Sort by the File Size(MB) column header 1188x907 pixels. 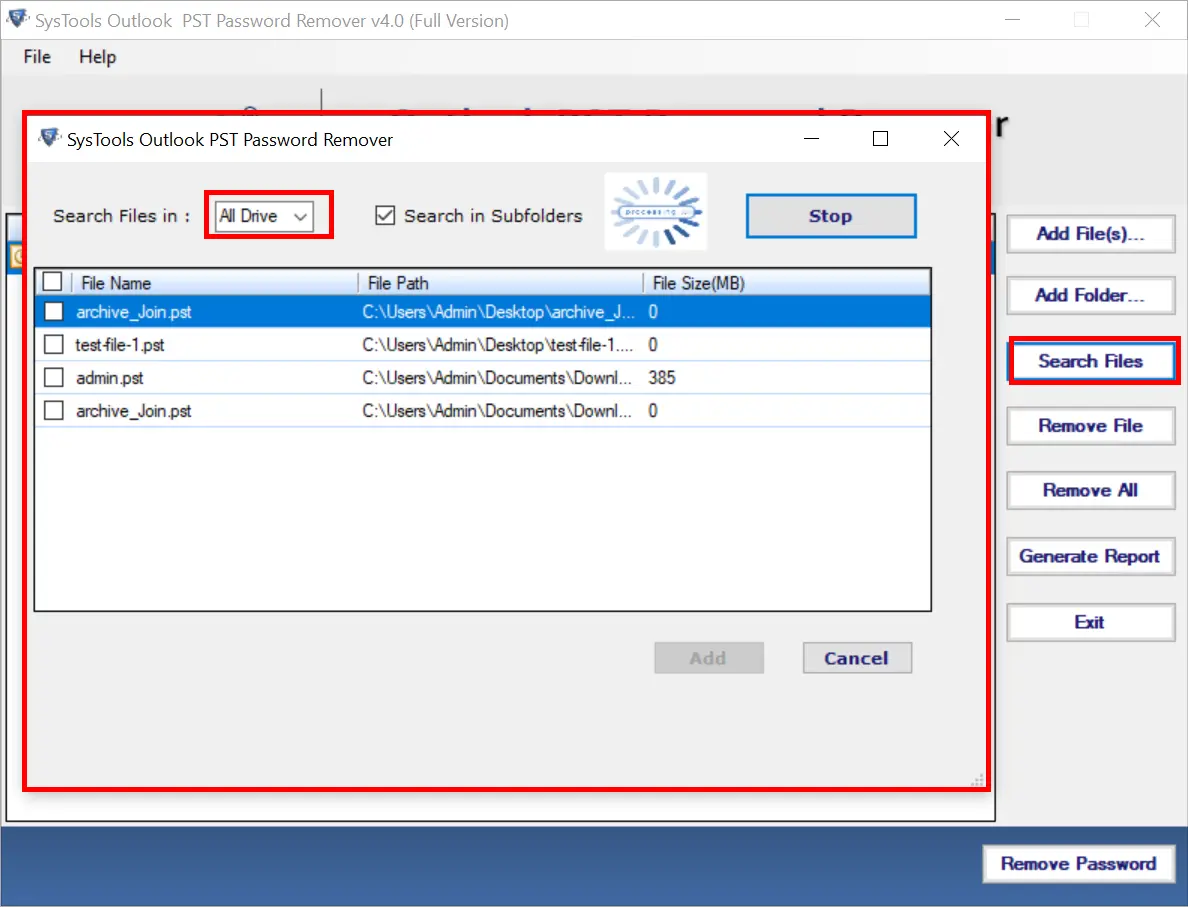coord(786,283)
